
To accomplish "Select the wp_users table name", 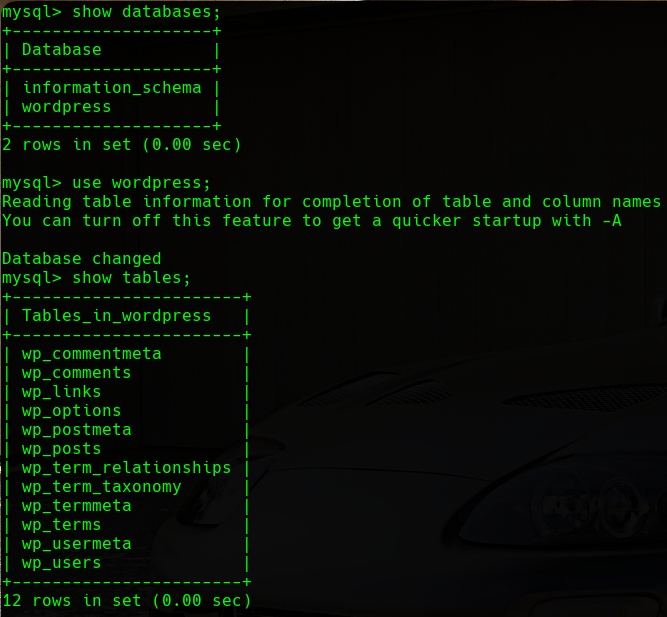I will point(62,563).
